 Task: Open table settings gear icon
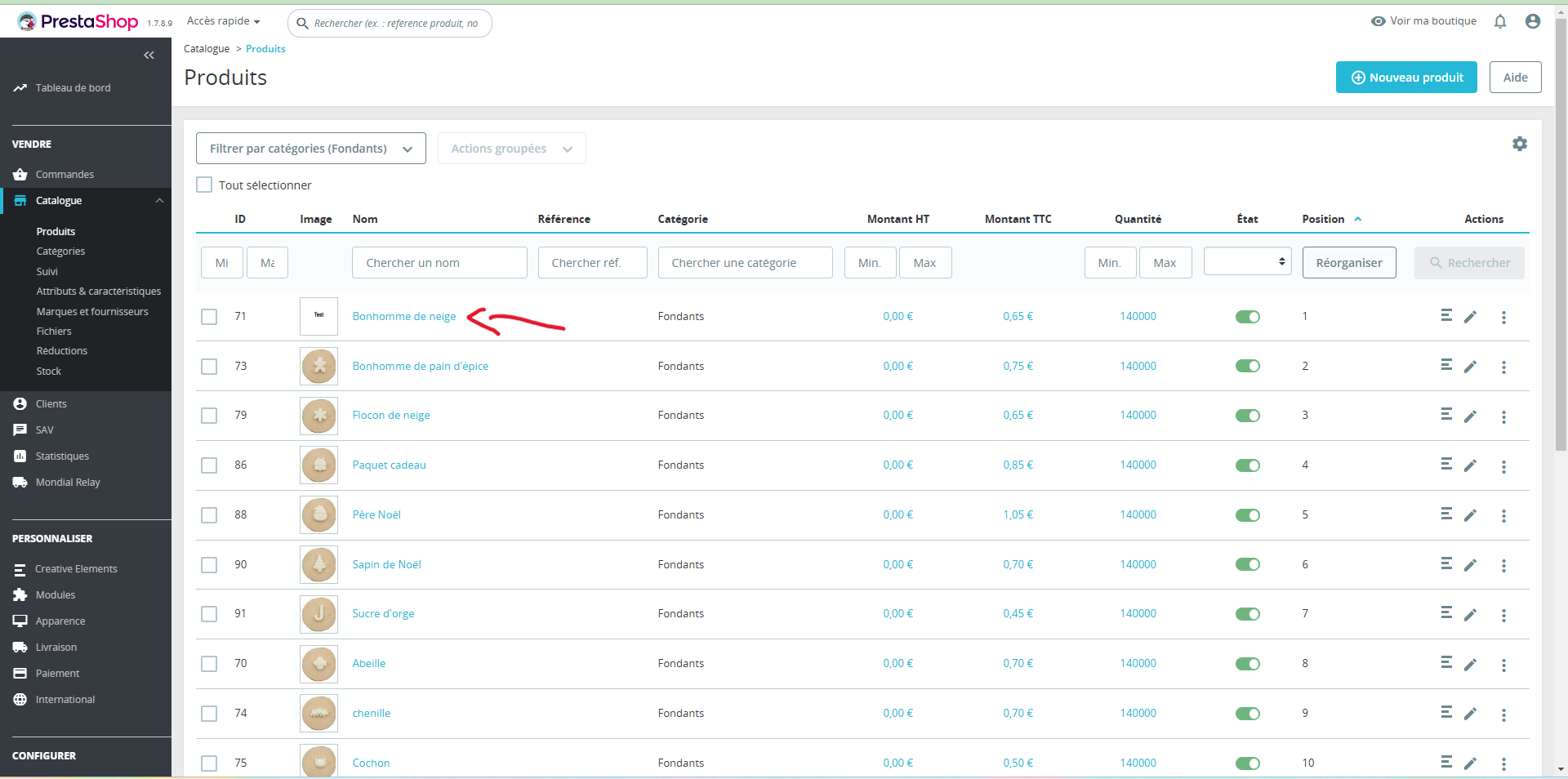click(x=1519, y=144)
